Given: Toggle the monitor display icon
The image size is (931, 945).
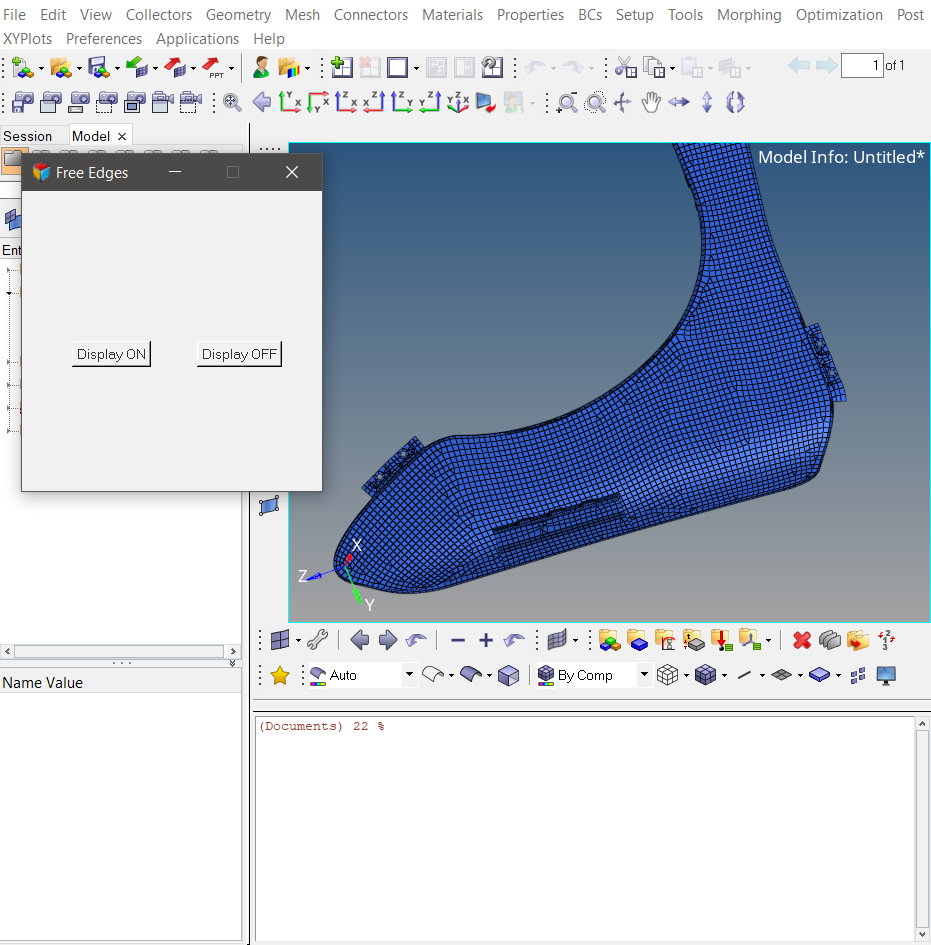Looking at the screenshot, I should coord(886,676).
